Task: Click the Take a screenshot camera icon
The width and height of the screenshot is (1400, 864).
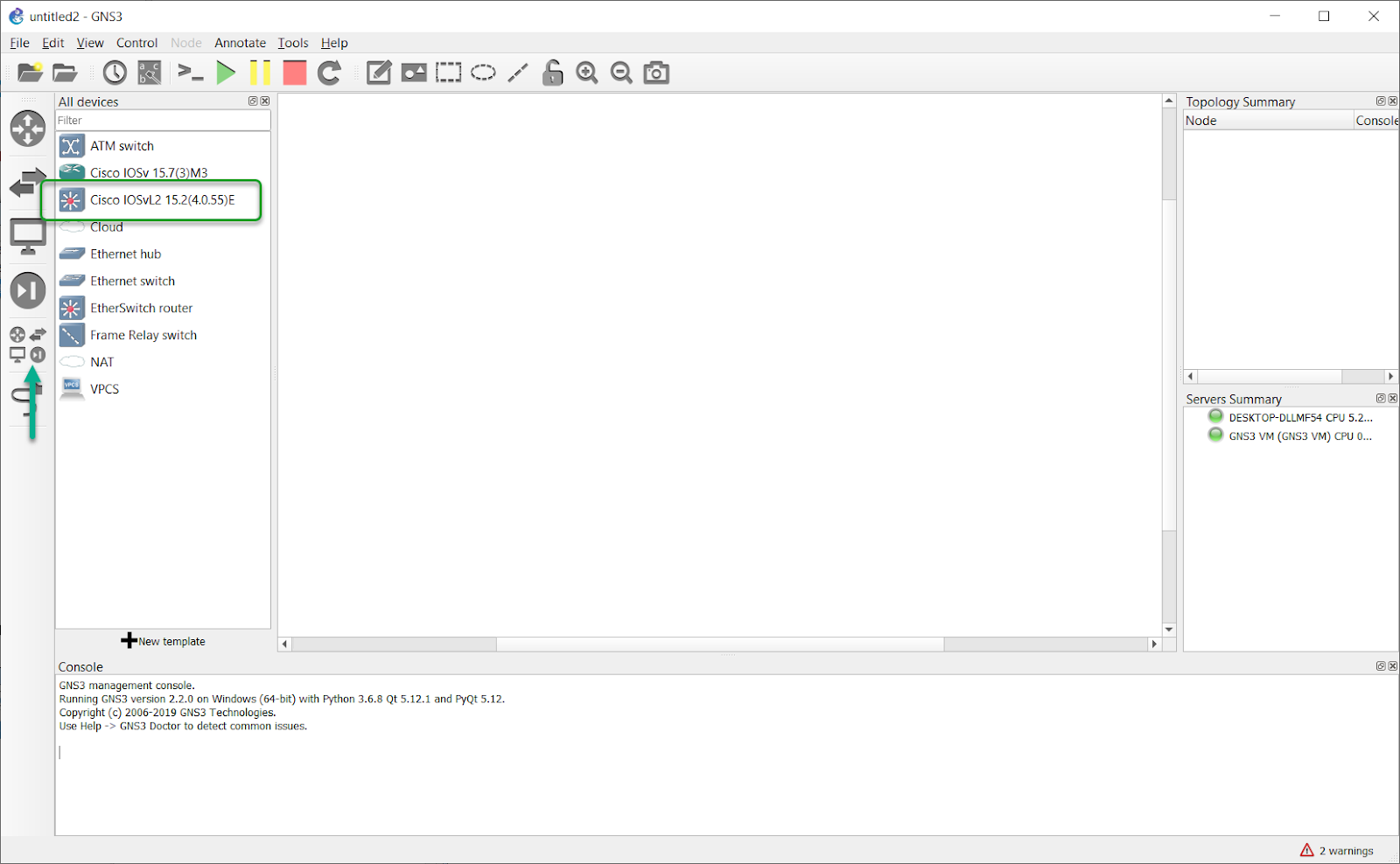Action: [x=656, y=73]
